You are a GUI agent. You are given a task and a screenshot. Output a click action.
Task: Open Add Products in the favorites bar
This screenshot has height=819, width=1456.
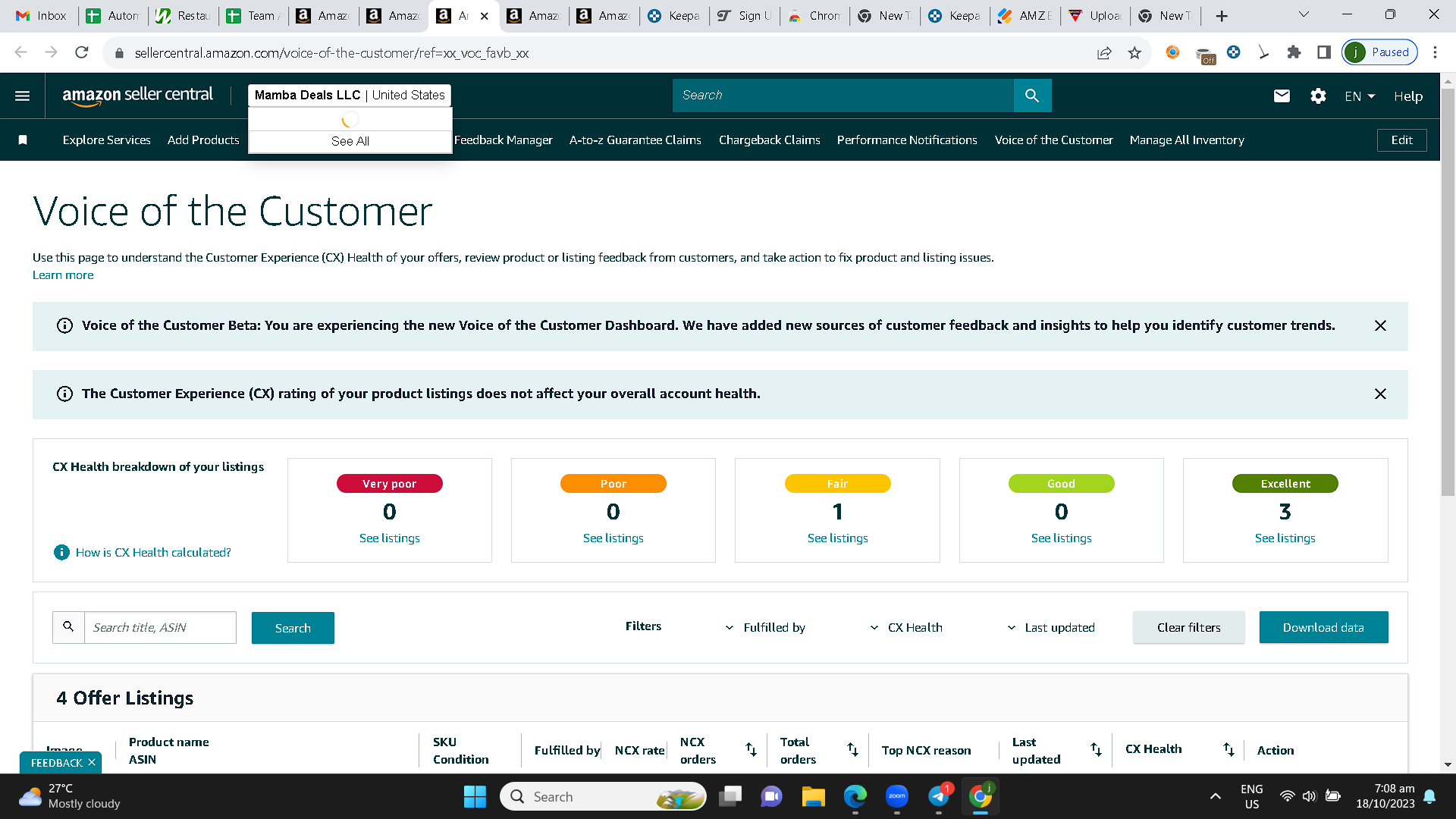(x=203, y=140)
